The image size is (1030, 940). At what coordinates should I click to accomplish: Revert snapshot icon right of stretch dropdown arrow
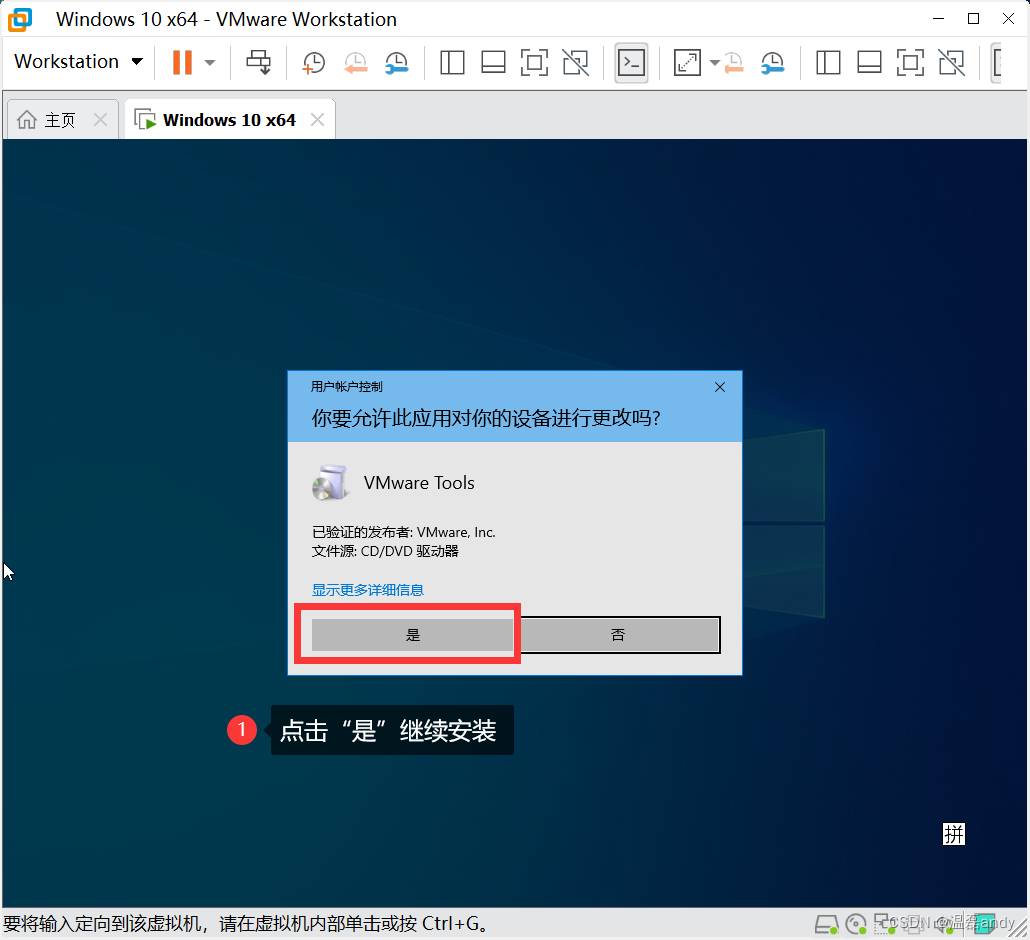coord(733,63)
